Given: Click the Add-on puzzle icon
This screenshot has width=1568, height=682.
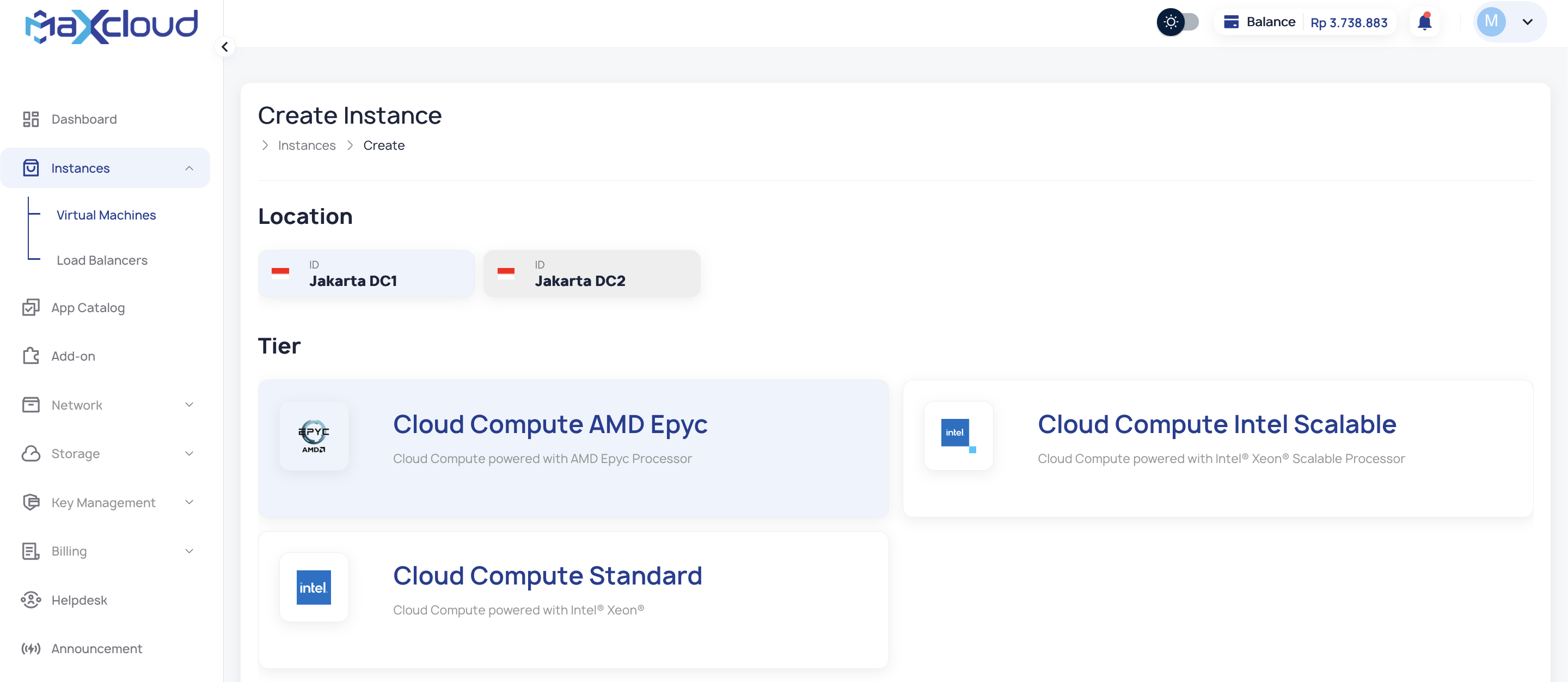Looking at the screenshot, I should pos(30,356).
